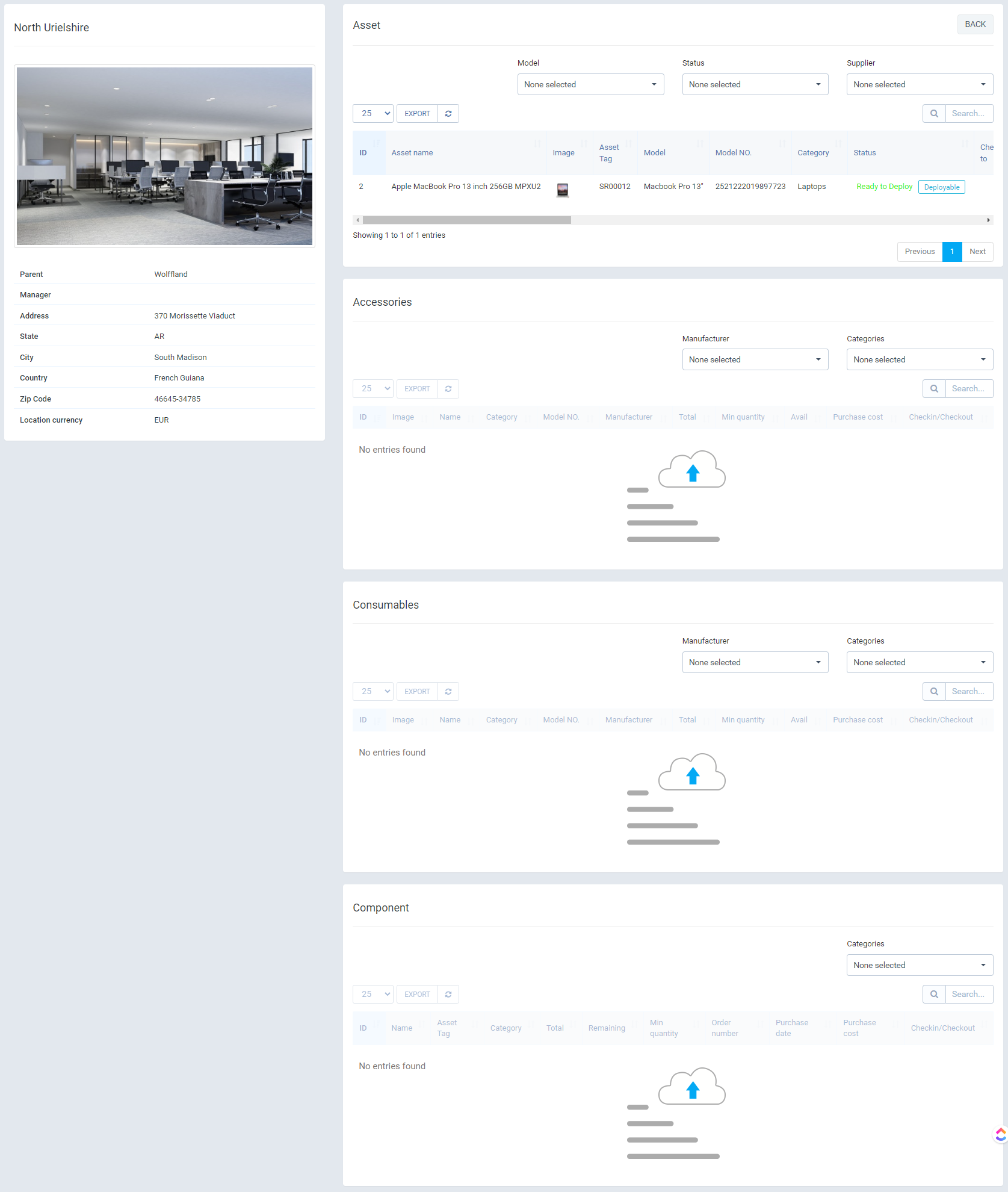The height and width of the screenshot is (1192, 1008).
Task: Click the Accessories search magnifier icon
Action: (x=934, y=388)
